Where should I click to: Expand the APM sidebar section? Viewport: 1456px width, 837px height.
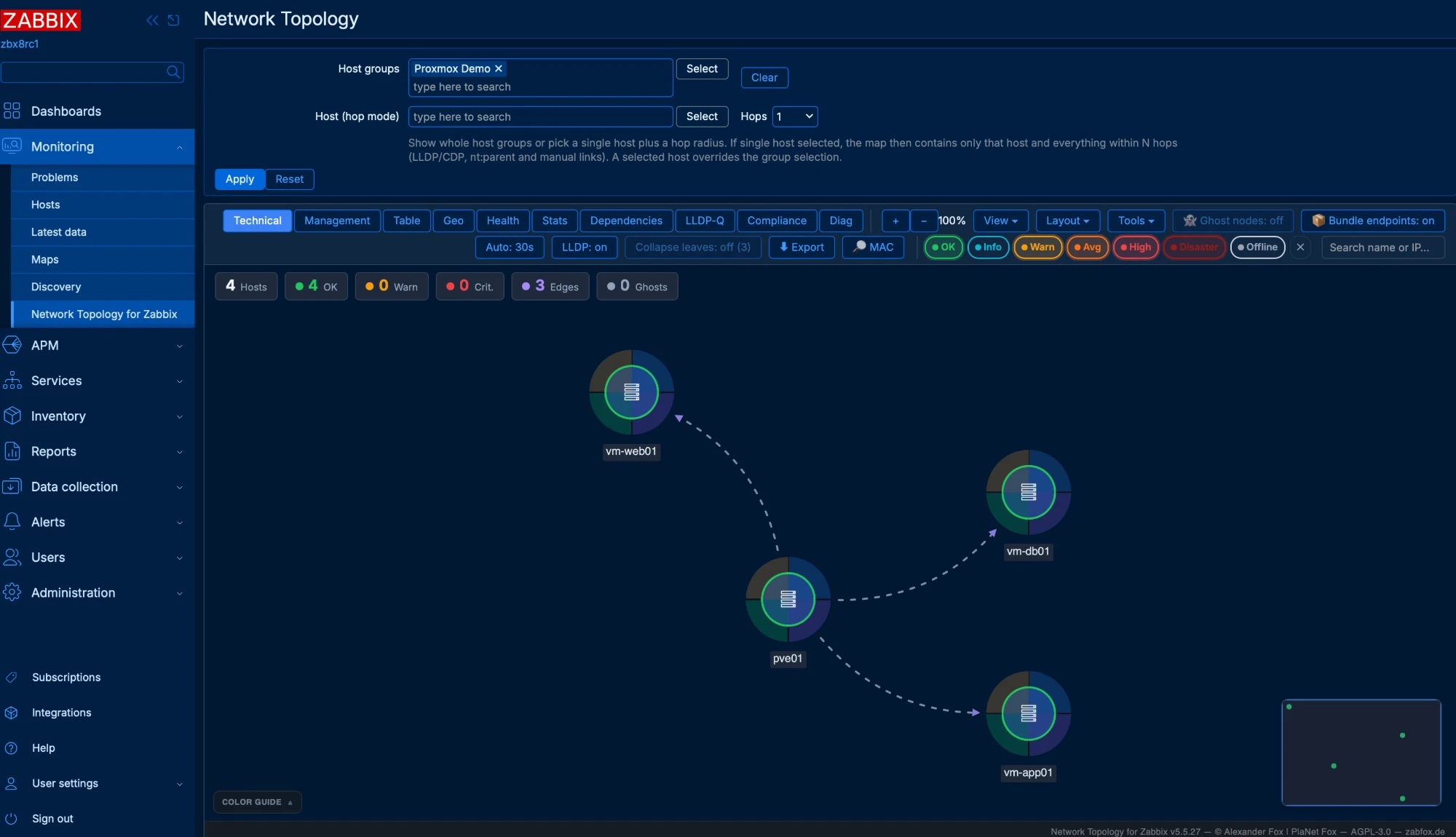tap(97, 346)
